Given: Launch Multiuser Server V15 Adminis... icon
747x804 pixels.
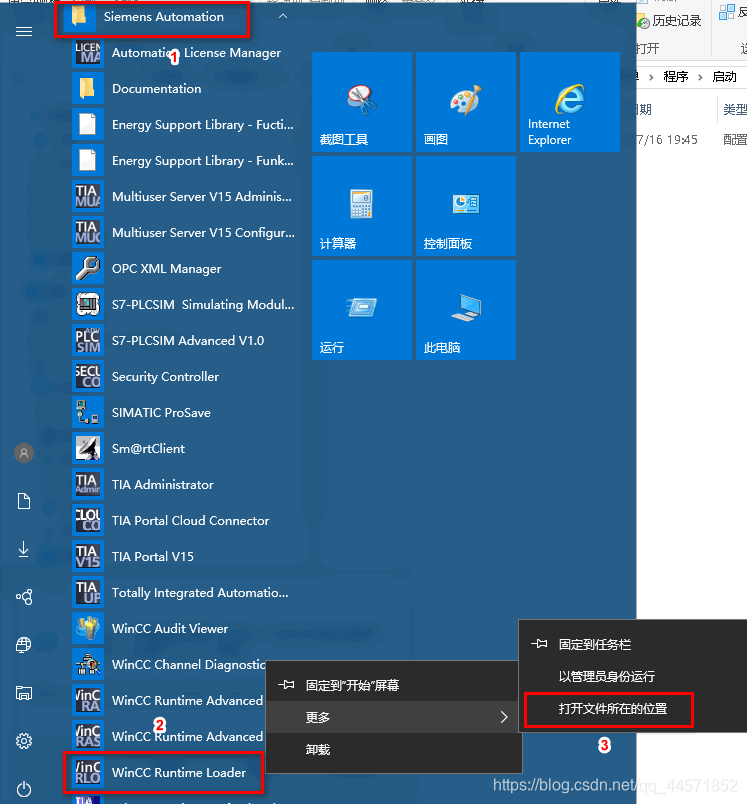Looking at the screenshot, I should pos(88,196).
